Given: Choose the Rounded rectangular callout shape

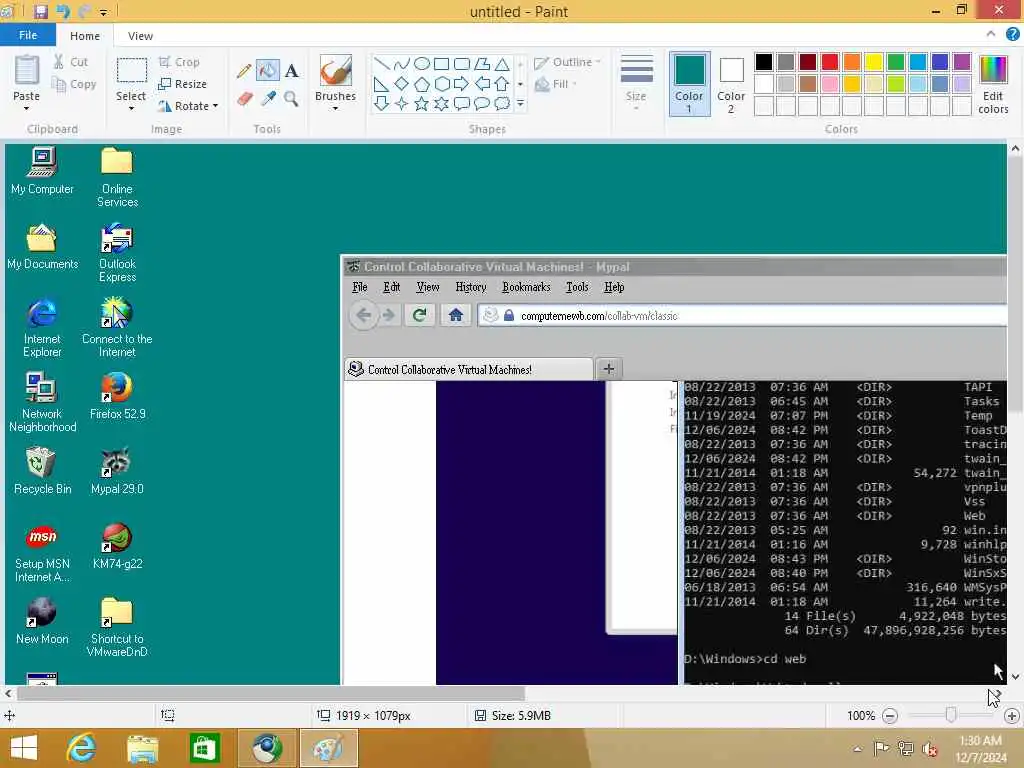Looking at the screenshot, I should pyautogui.click(x=462, y=104).
